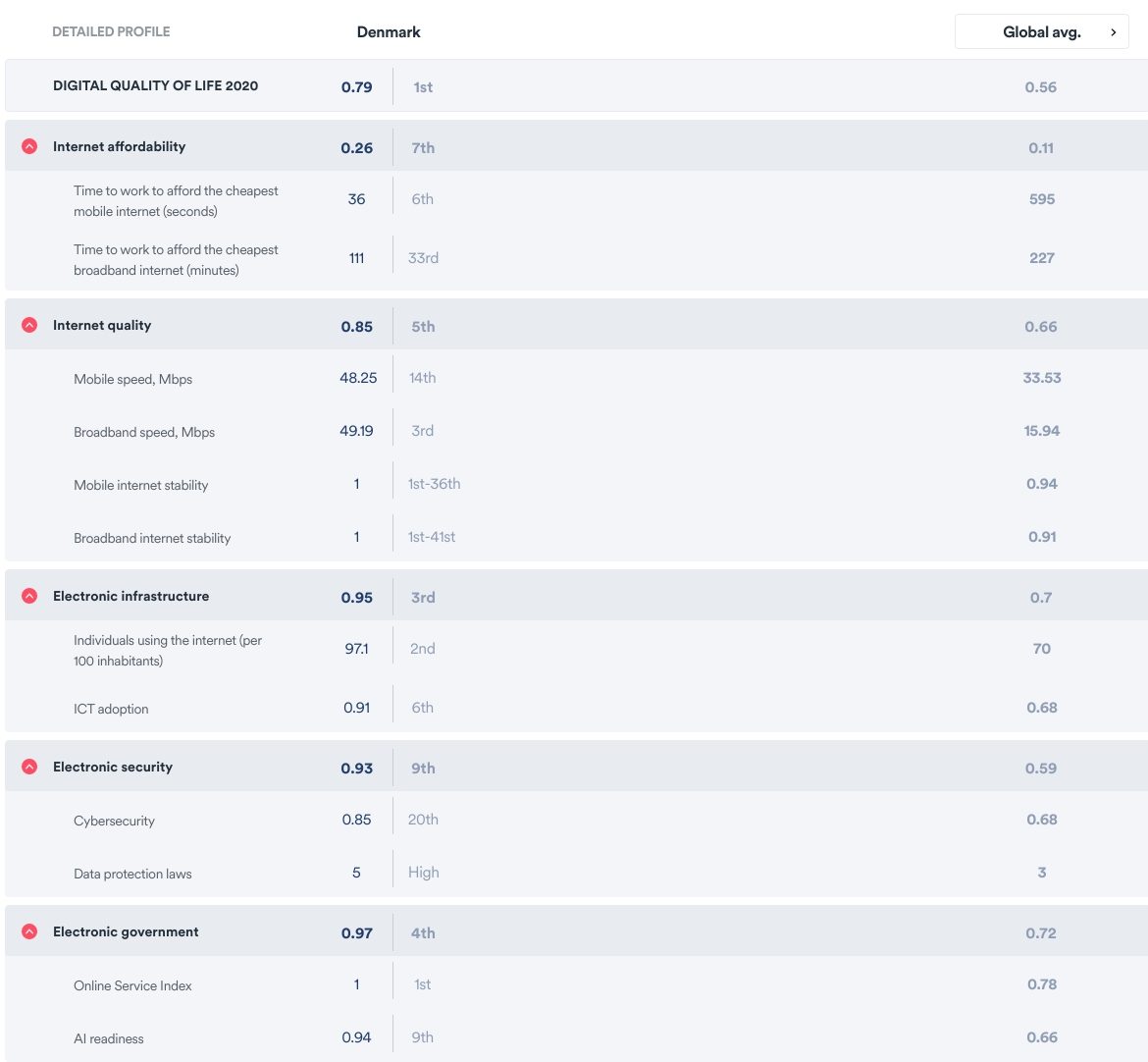Open the Global avg. comparison selector
The width and height of the screenshot is (1148, 1062).
[1041, 32]
